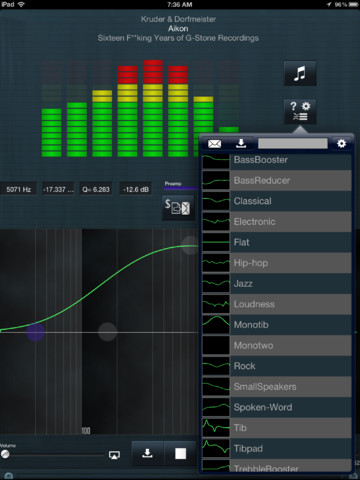Open the gear settings in preset panel
Screen dimensions: 360x480
(x=341, y=144)
